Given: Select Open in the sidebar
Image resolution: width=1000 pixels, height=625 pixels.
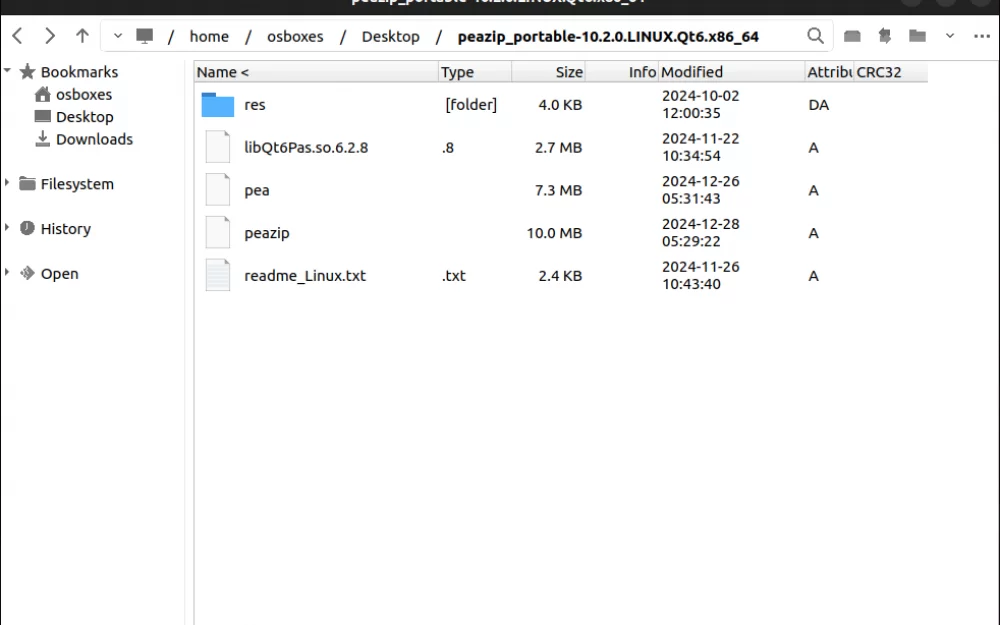Looking at the screenshot, I should point(59,274).
